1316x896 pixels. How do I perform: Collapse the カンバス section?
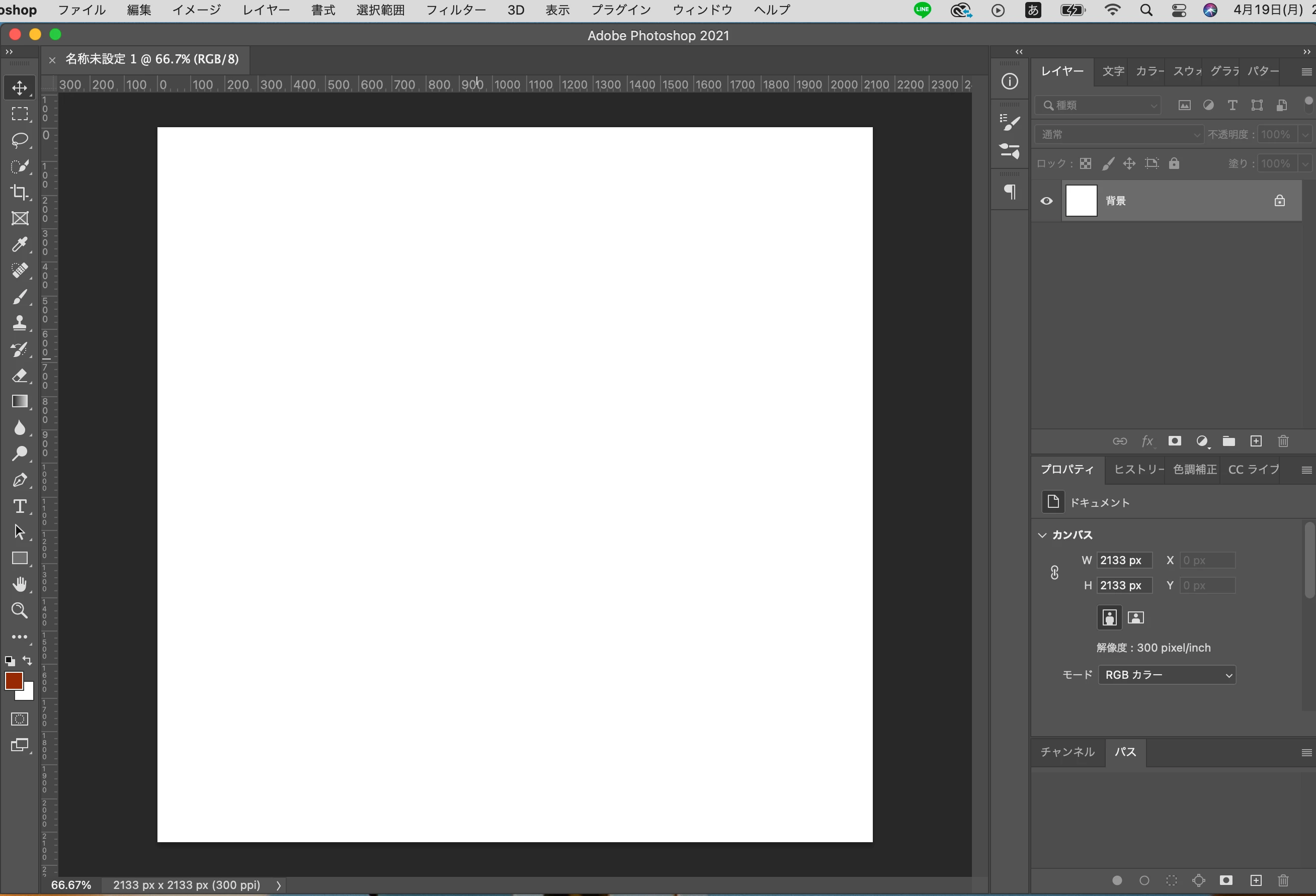(x=1042, y=535)
